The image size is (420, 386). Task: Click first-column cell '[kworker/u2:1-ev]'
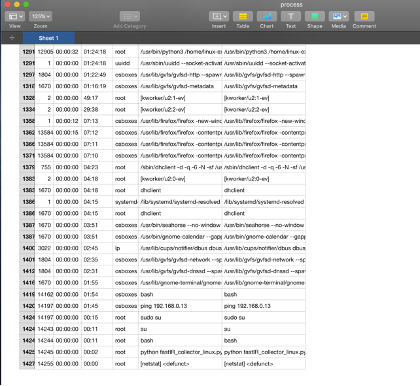180,98
